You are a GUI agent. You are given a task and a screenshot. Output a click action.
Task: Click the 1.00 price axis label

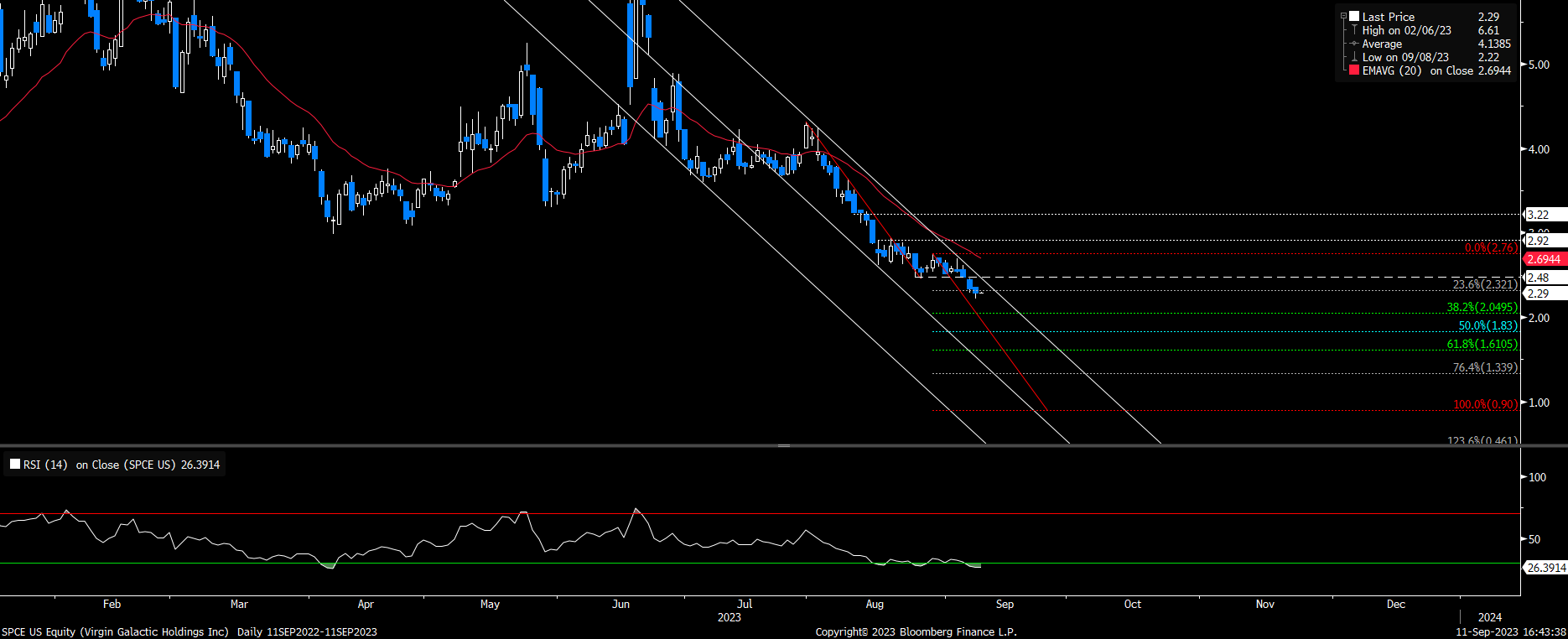coord(1539,403)
